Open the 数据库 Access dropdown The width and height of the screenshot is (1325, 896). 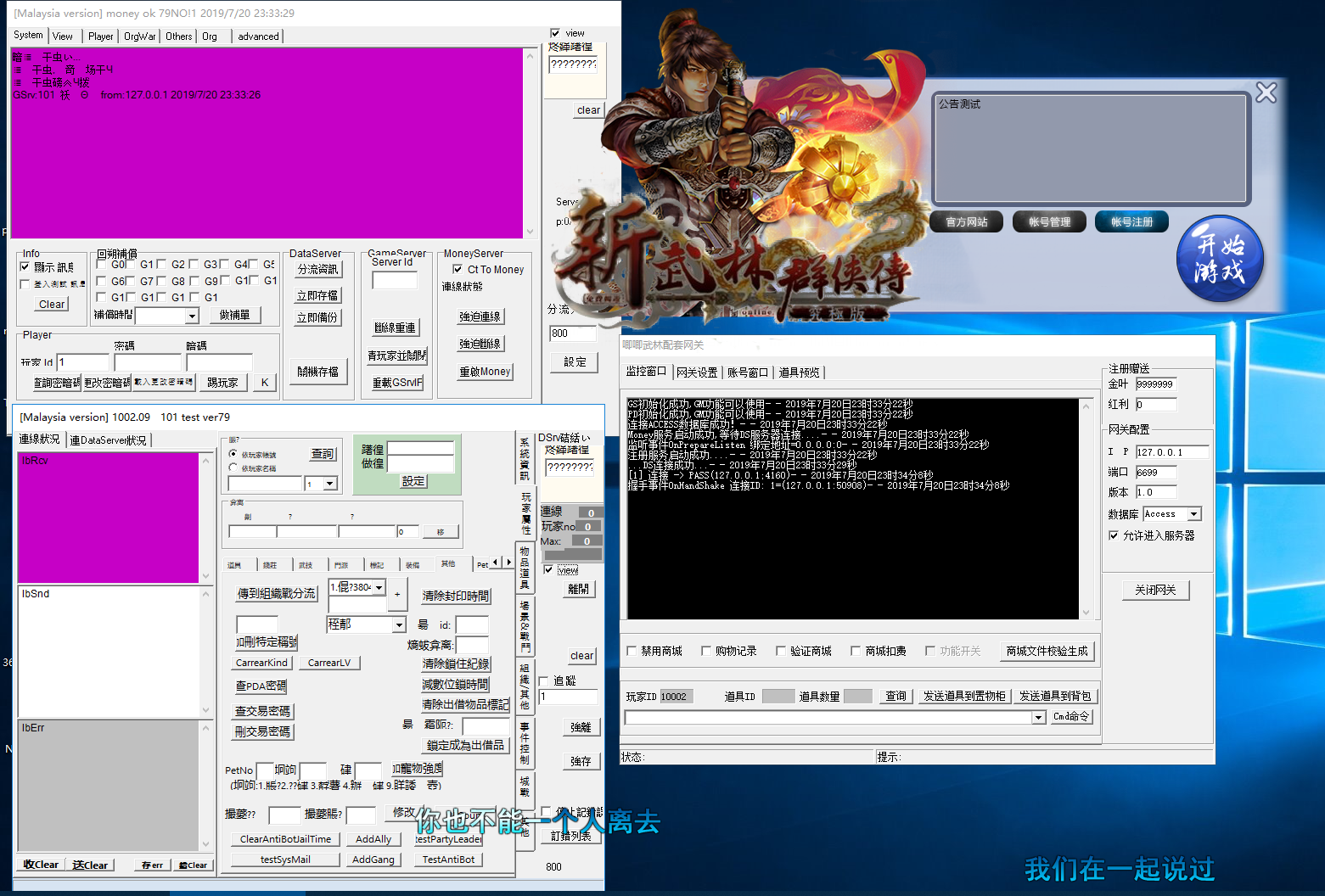click(x=1194, y=514)
